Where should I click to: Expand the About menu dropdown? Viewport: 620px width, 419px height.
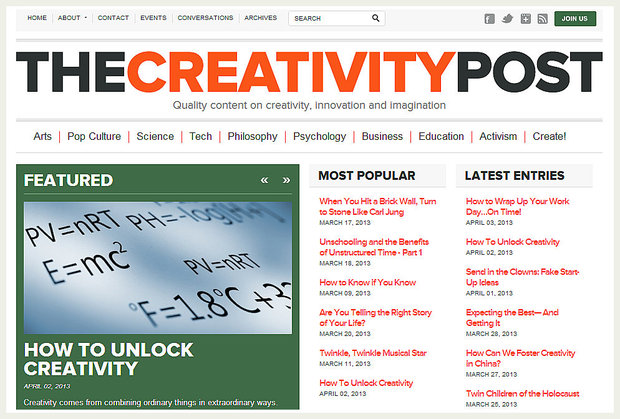point(71,18)
